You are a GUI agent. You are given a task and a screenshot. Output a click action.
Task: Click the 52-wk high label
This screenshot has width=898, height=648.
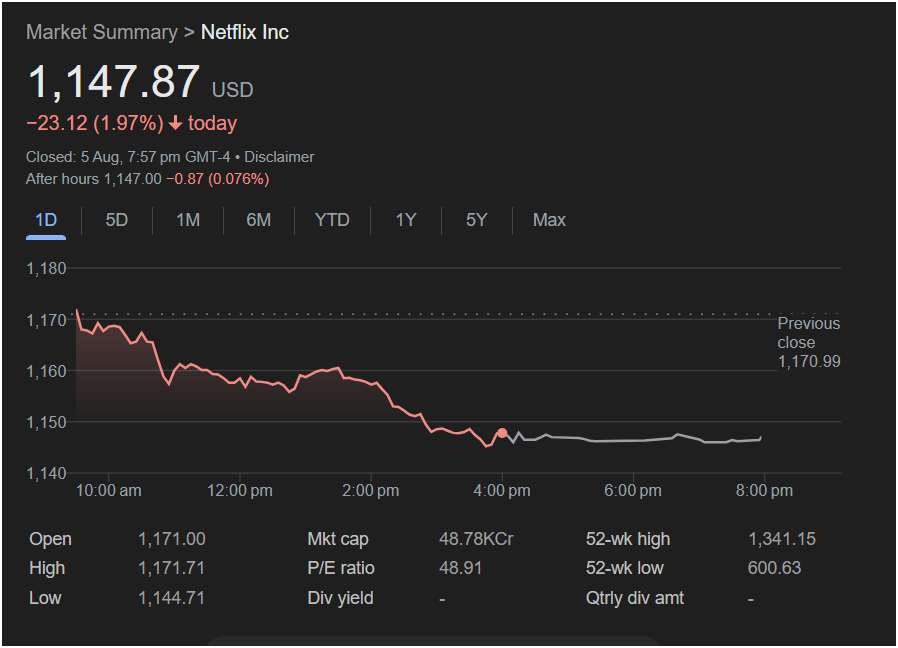(x=628, y=539)
